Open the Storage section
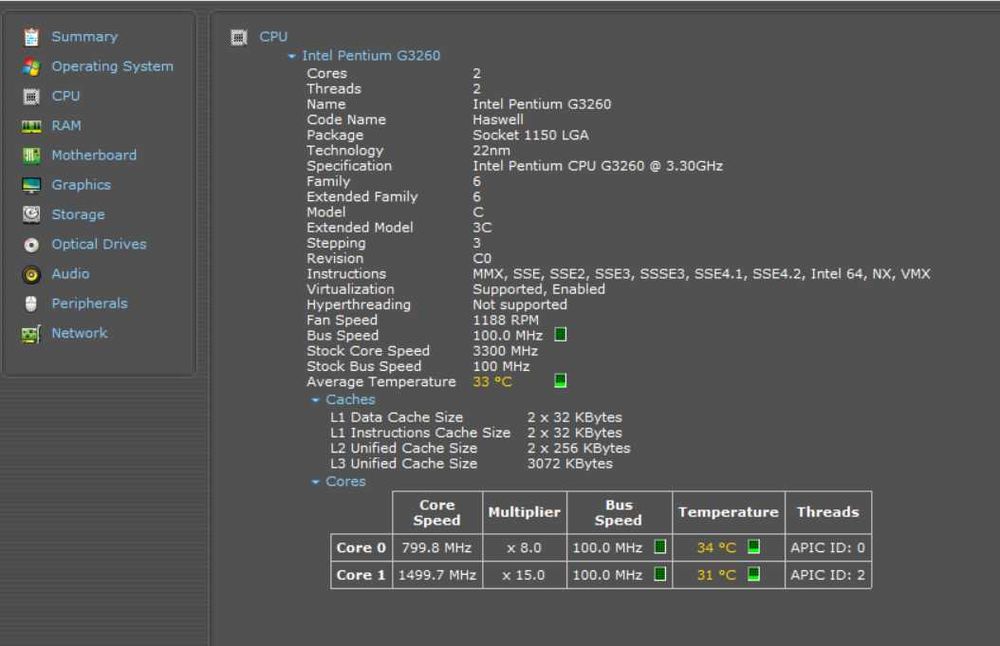 click(x=78, y=214)
